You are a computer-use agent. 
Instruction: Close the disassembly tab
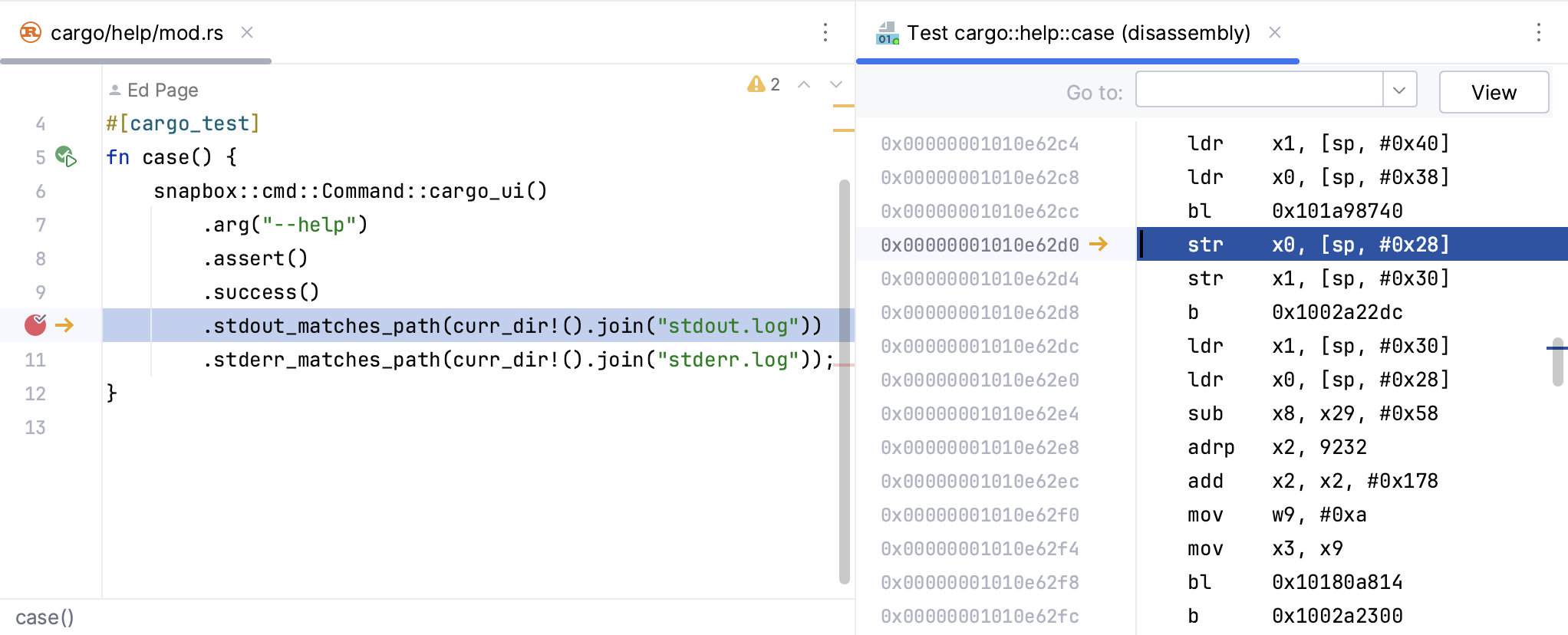click(x=1275, y=32)
